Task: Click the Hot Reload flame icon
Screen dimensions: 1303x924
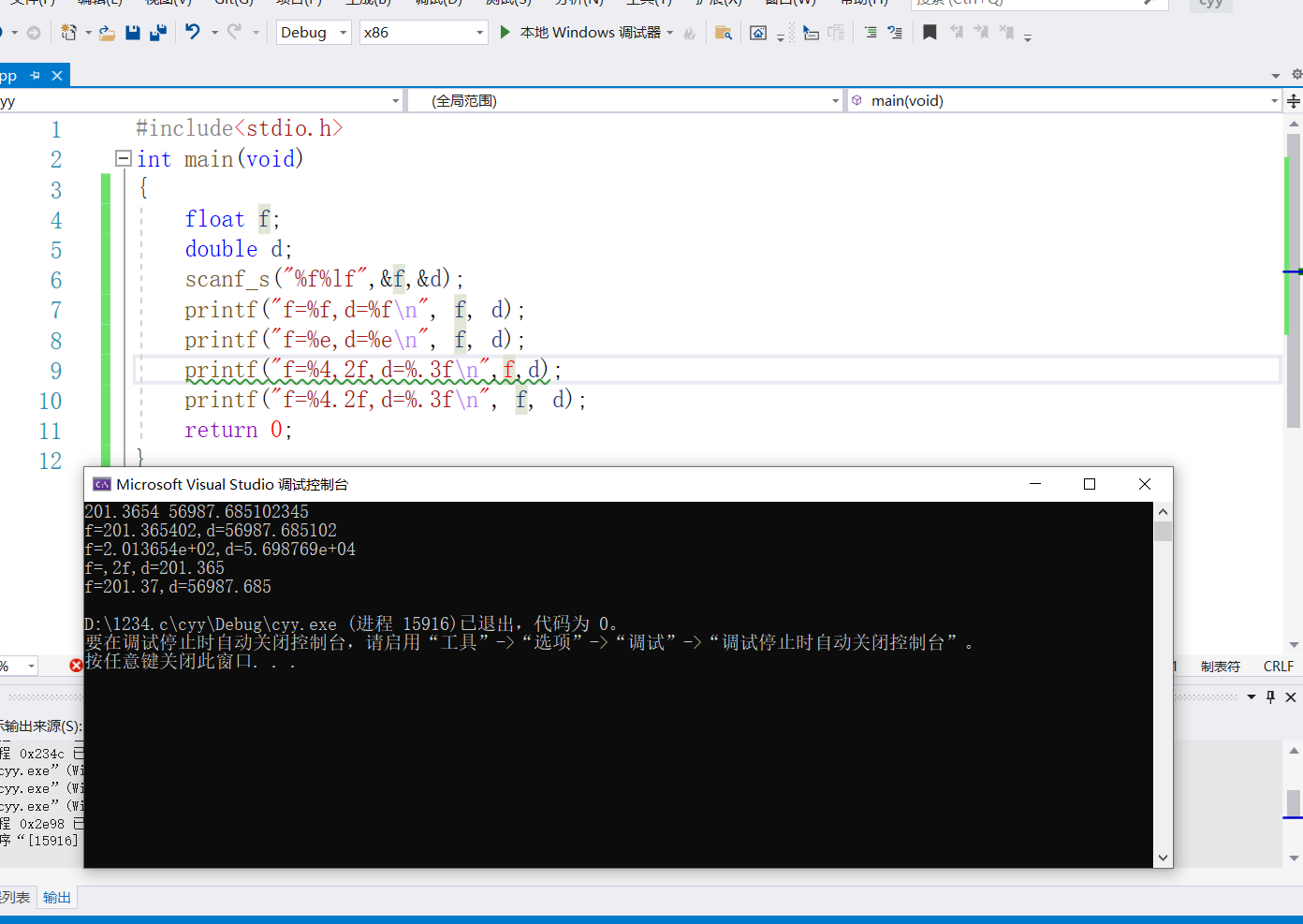Action: coord(690,33)
